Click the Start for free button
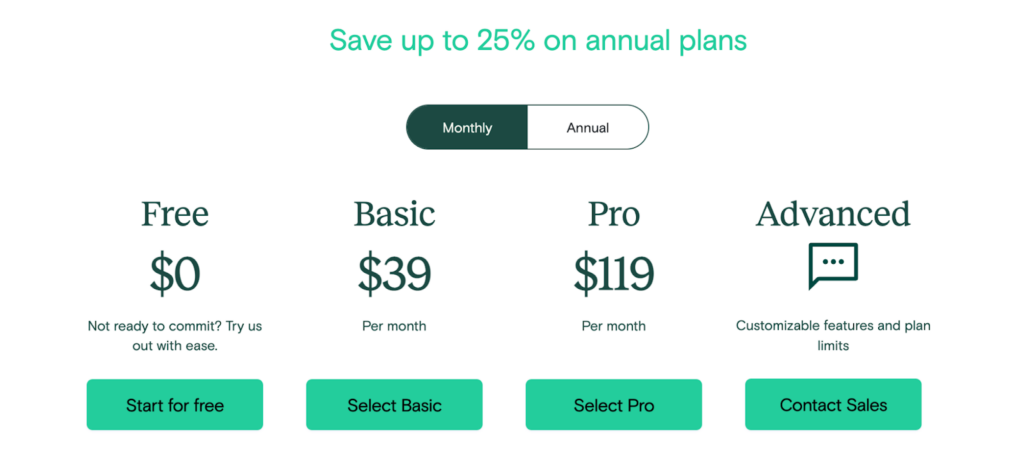1024x461 pixels. (175, 405)
